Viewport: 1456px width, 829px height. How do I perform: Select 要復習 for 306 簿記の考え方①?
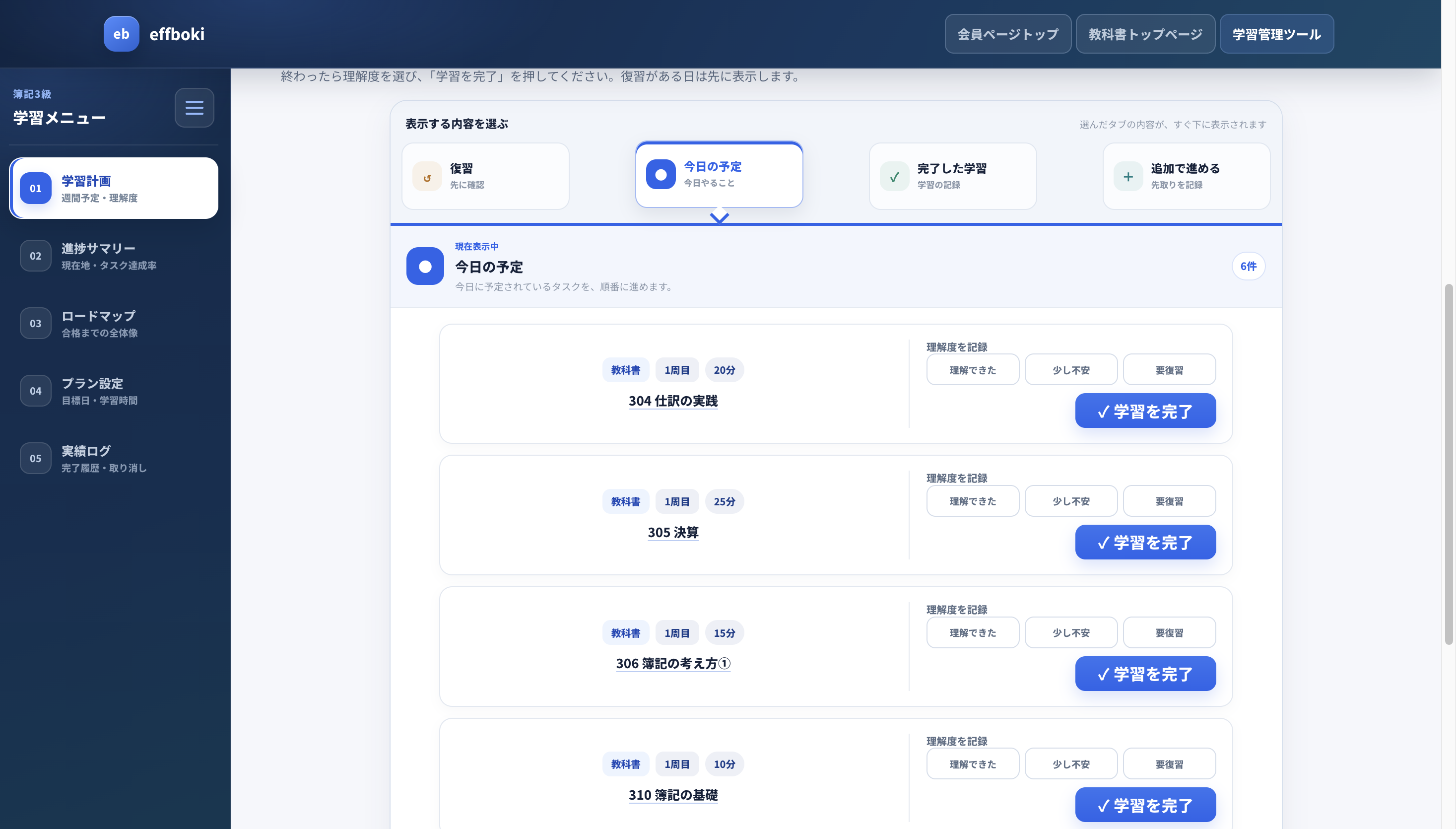point(1169,632)
